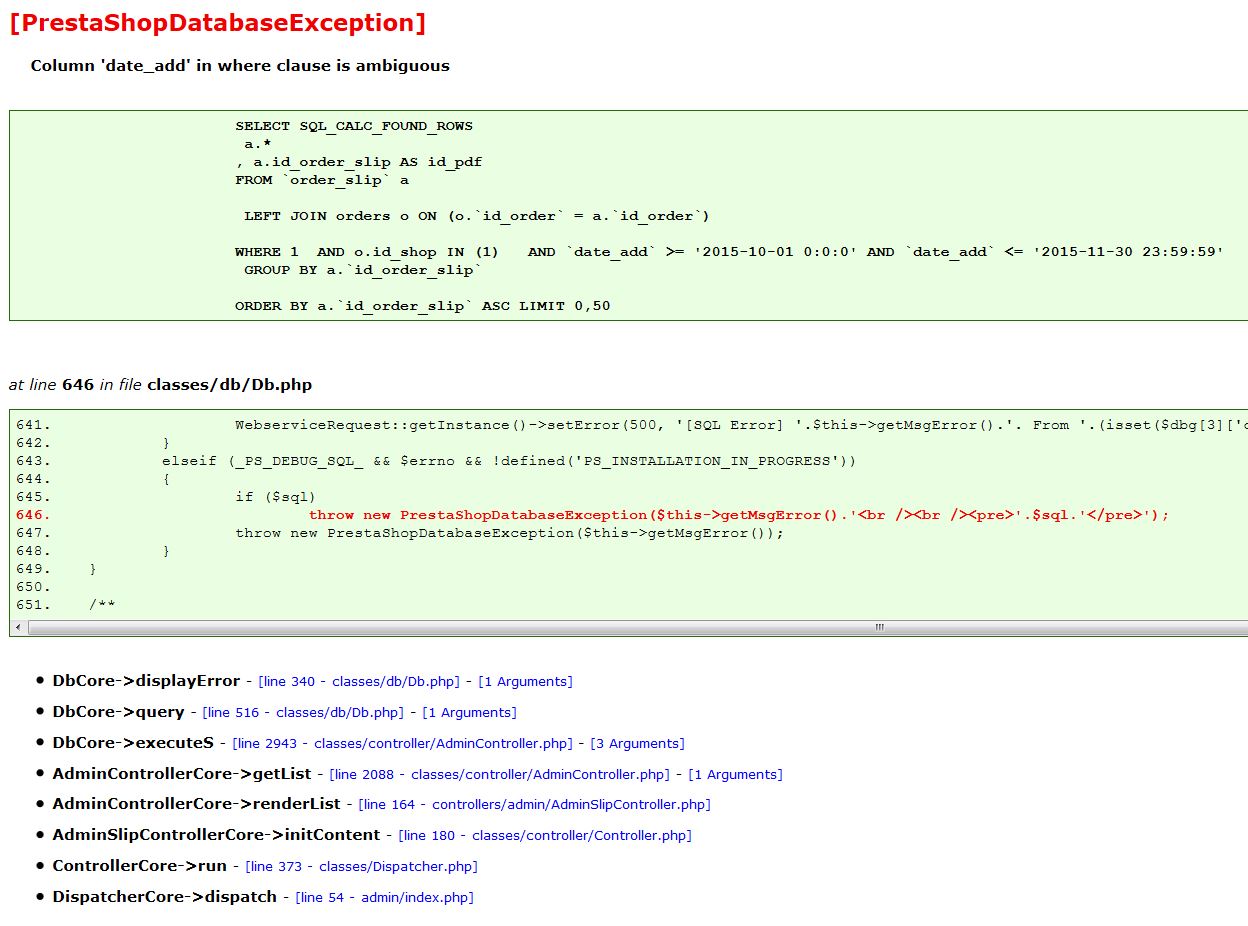Click code line 647 throw new exception
The height and width of the screenshot is (926, 1248).
coord(509,533)
